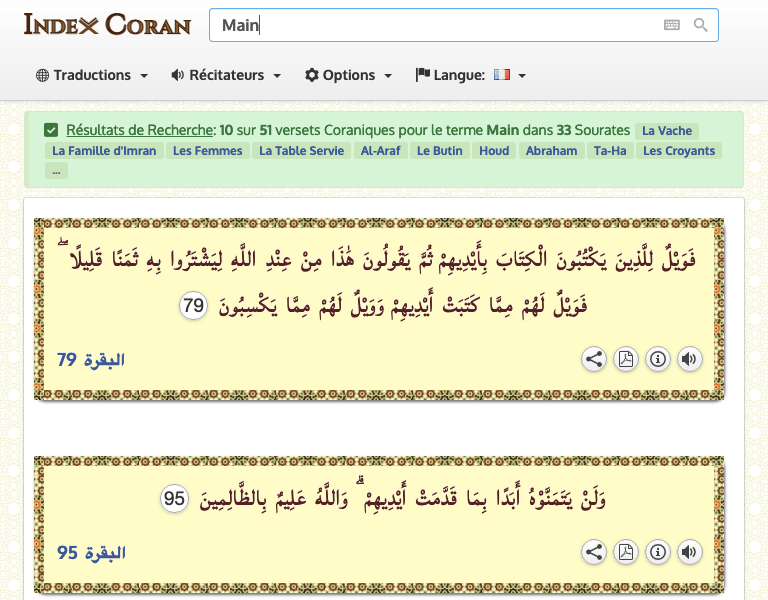Toggle the green search results checkbox
This screenshot has width=768, height=600.
pos(51,130)
